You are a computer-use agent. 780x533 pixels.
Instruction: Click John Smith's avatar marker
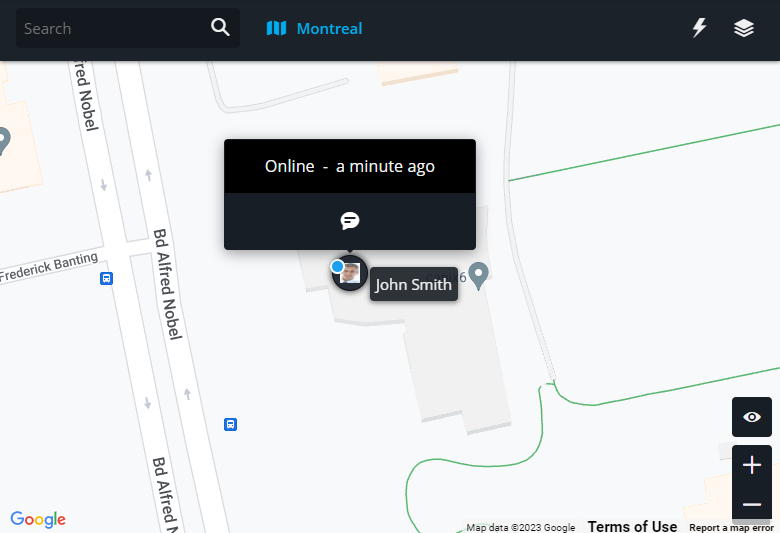click(x=350, y=273)
